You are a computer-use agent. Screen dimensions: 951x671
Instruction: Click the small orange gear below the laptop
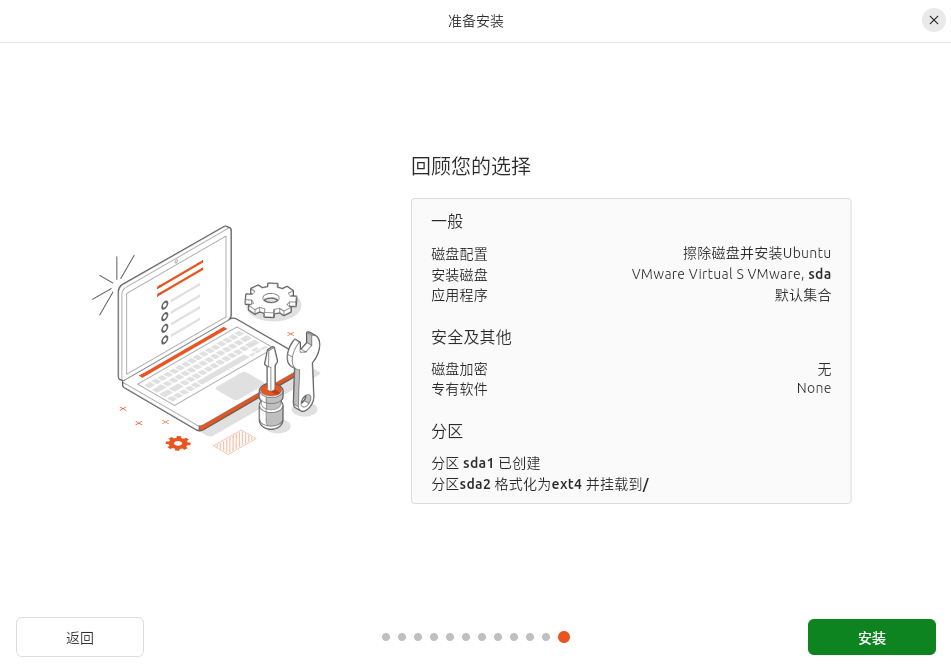tap(178, 443)
